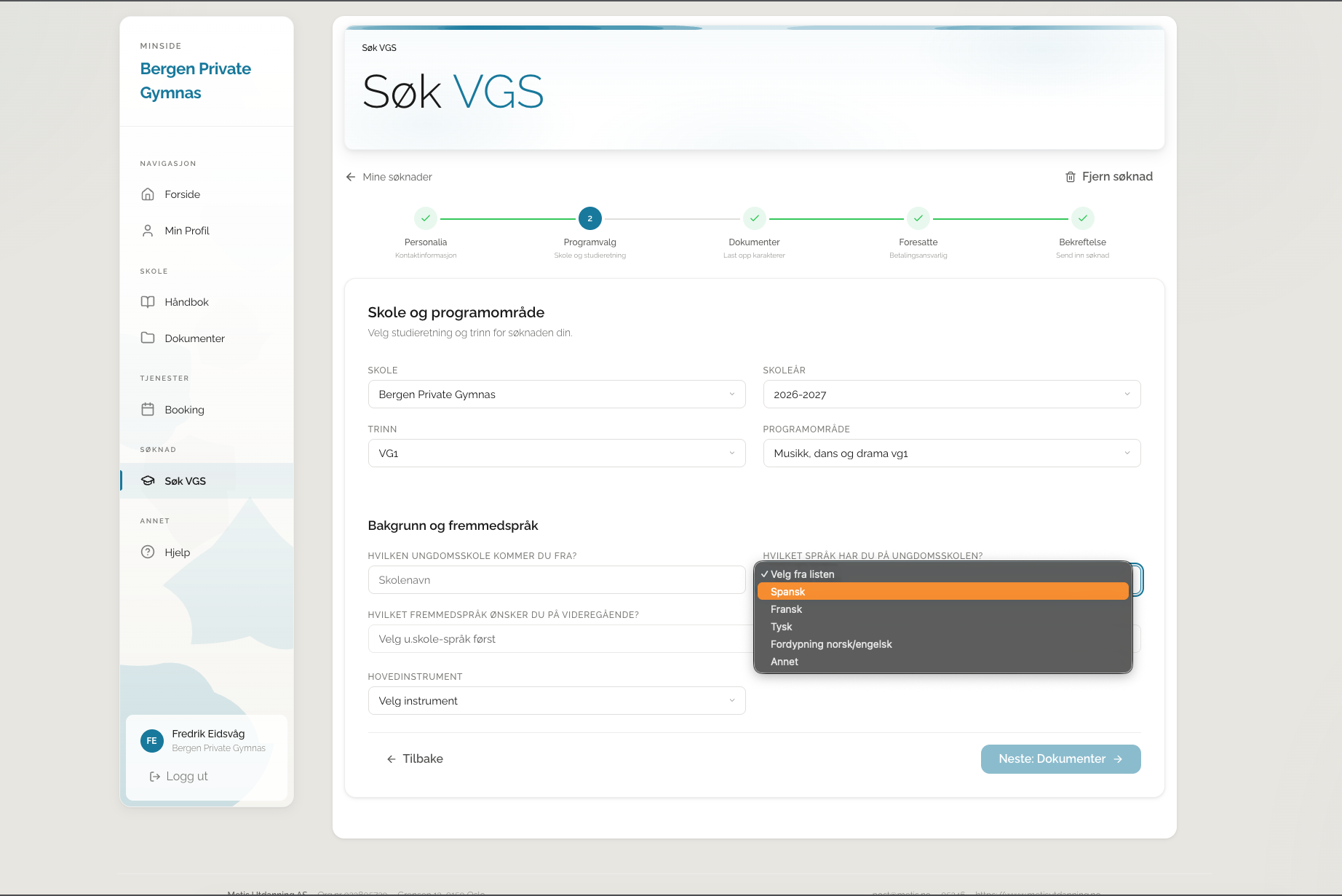Screen dimensions: 1342x896
Task: Click the Hjelp question mark icon
Action: pos(148,552)
